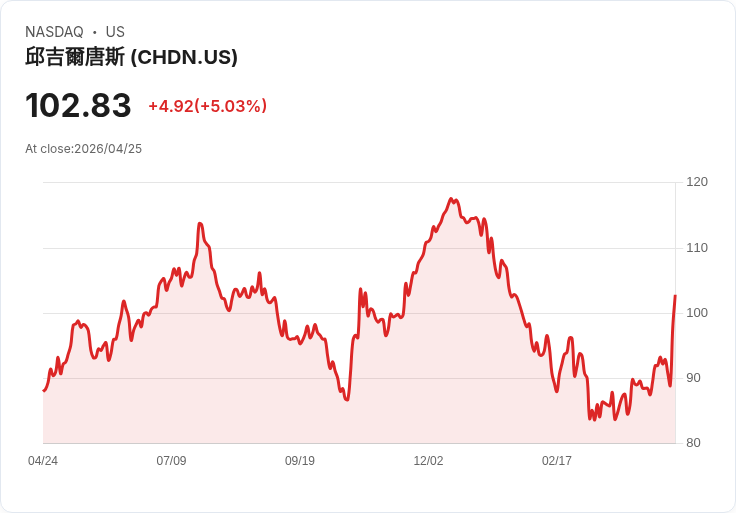Click the current price 102.83
The height and width of the screenshot is (513, 736).
78,105
